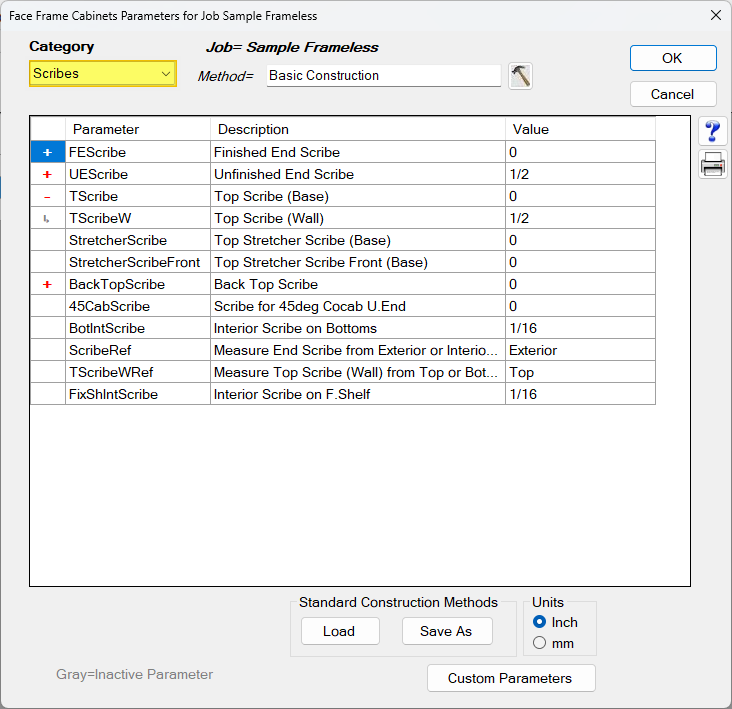Open help with the question mark icon

click(712, 131)
